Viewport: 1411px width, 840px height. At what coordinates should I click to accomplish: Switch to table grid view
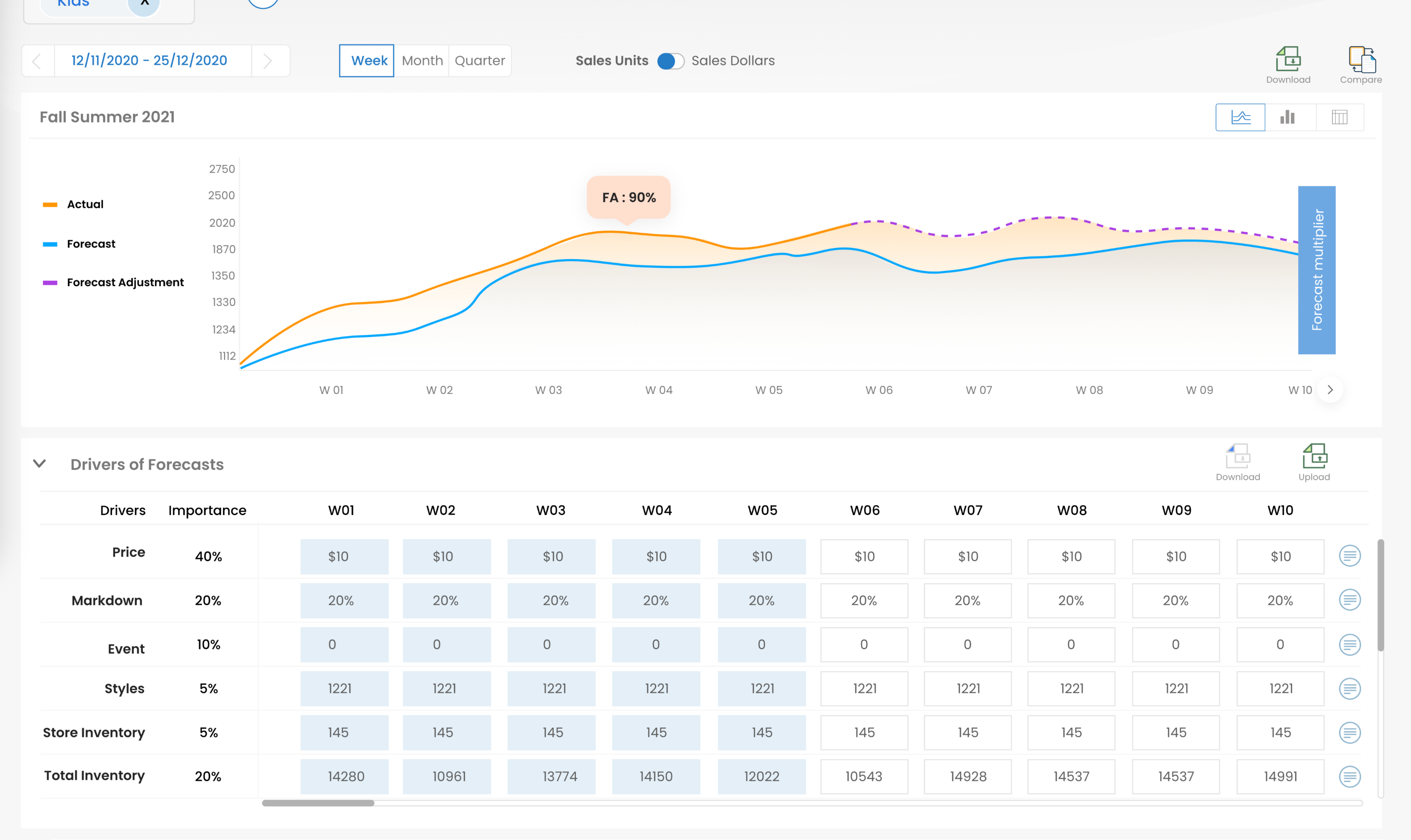pos(1339,117)
